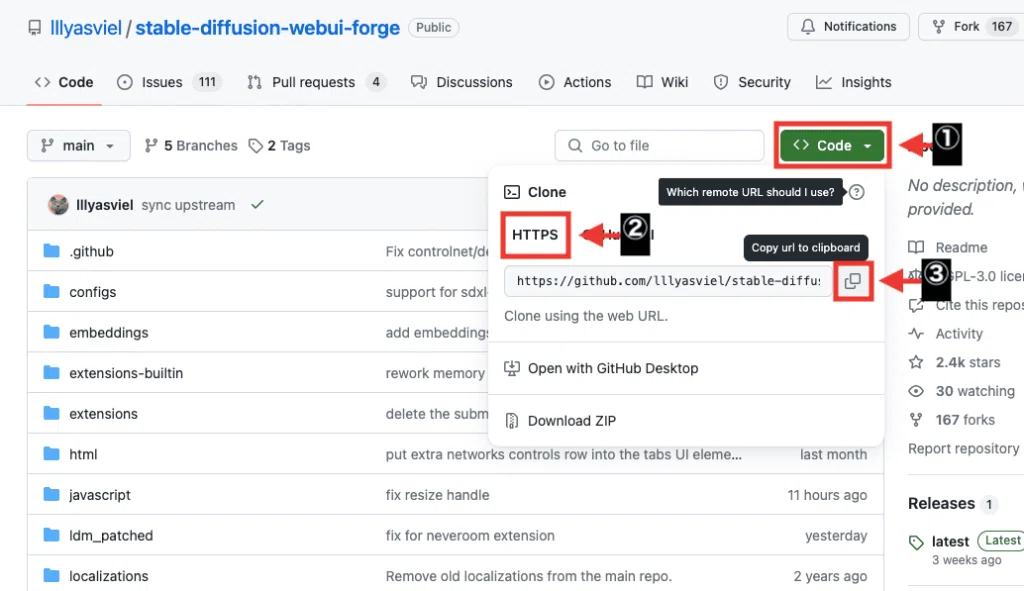
Task: Select the HTTPS clone tab
Action: pyautogui.click(x=535, y=234)
